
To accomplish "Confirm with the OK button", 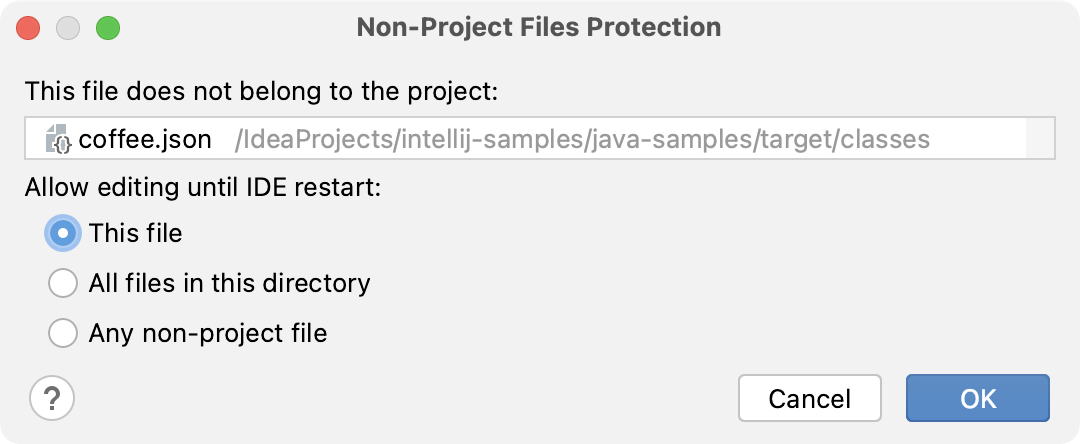I will point(977,398).
